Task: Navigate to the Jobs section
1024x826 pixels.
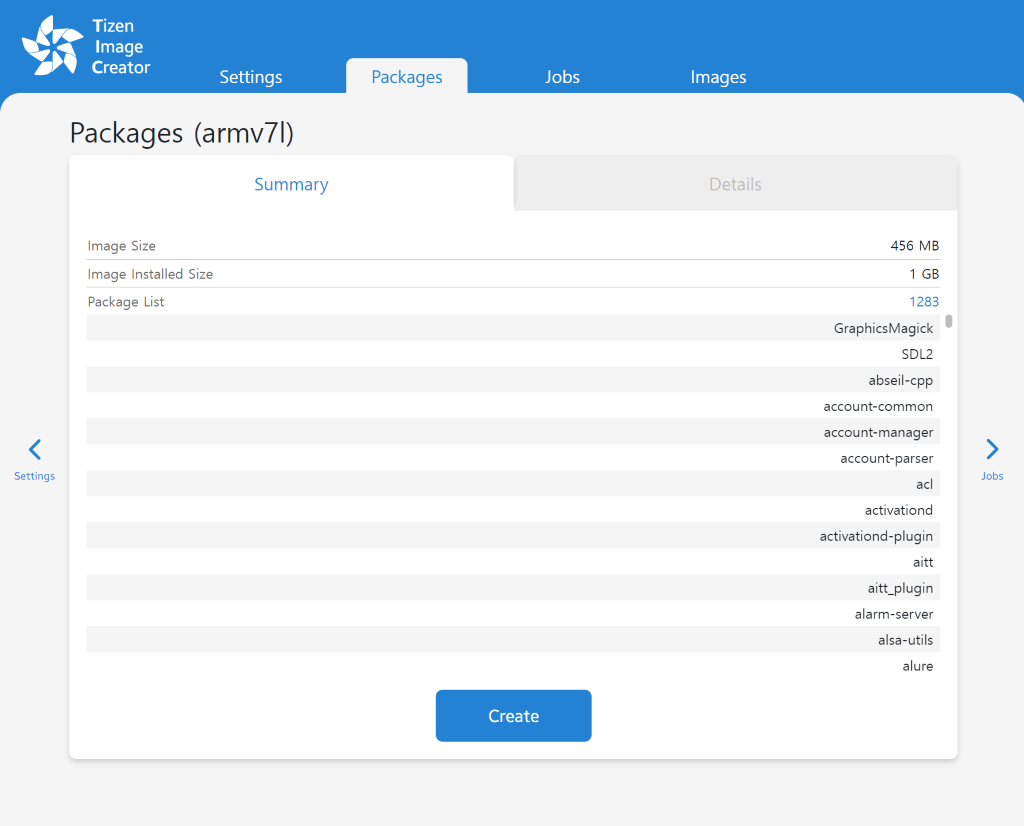Action: pos(562,76)
